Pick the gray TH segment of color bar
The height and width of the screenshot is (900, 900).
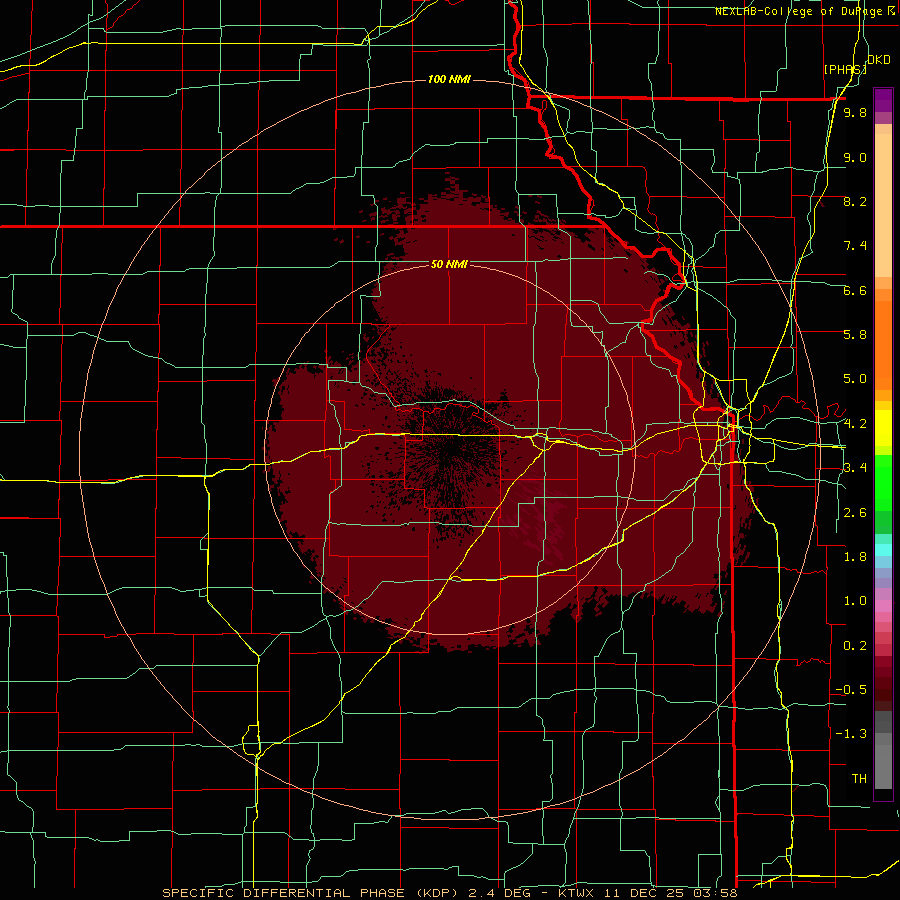tap(883, 766)
